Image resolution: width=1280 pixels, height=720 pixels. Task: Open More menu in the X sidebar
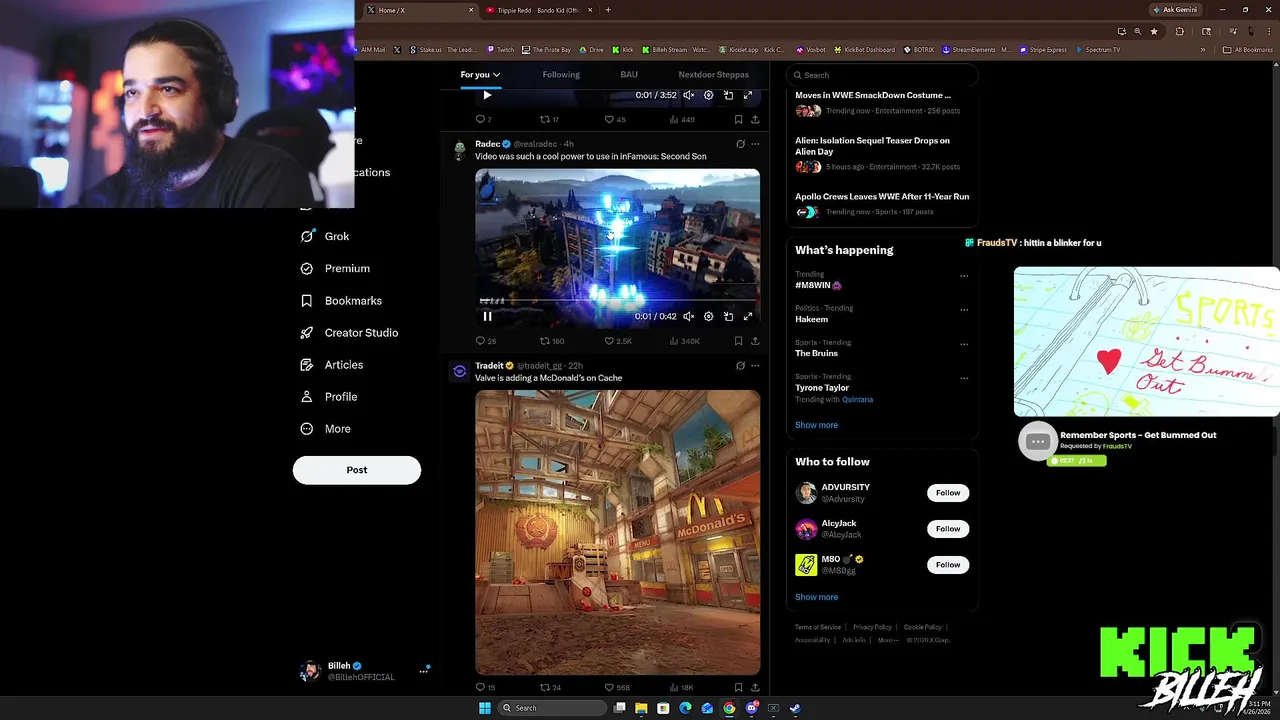(326, 429)
